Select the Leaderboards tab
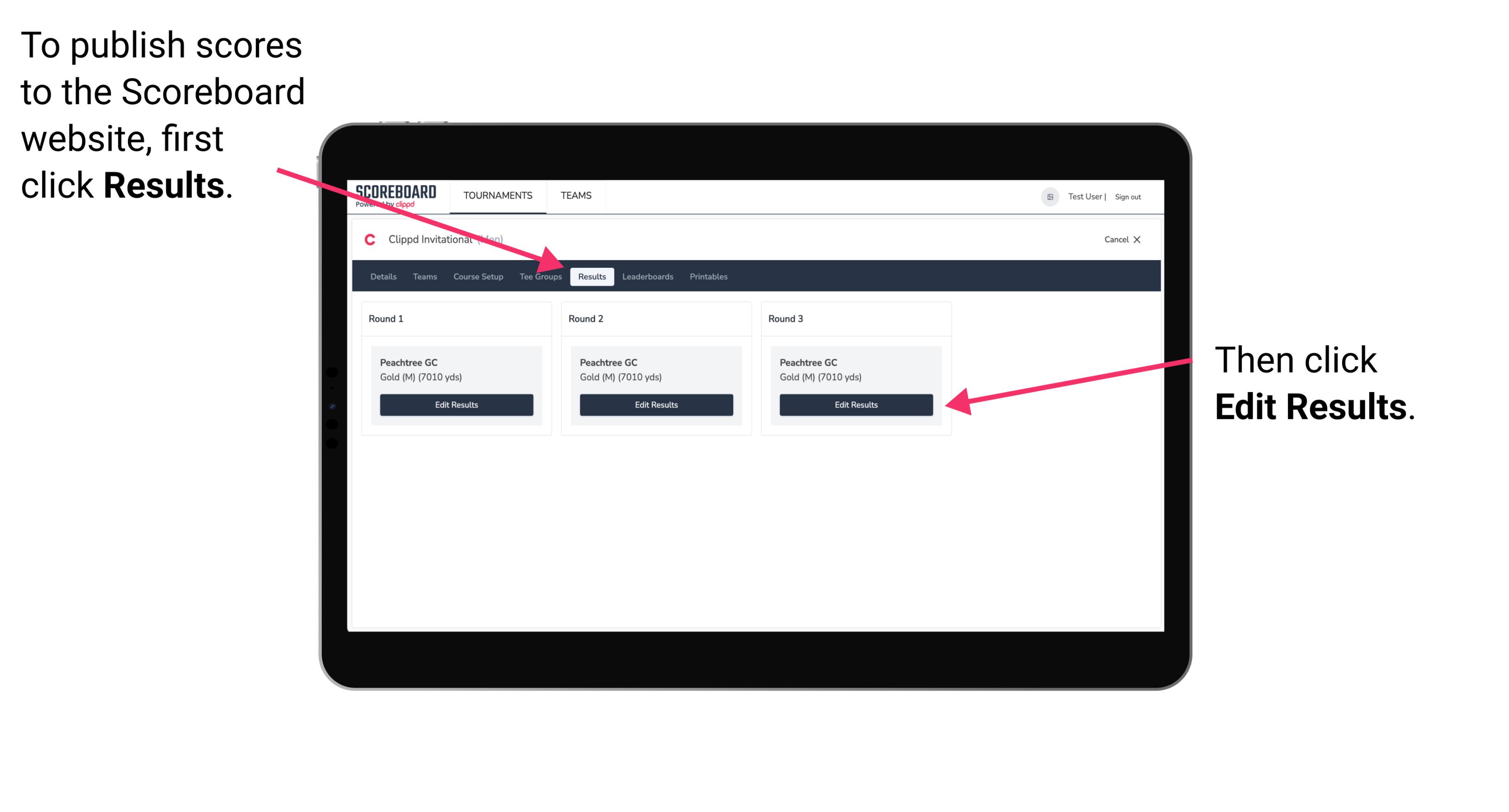The width and height of the screenshot is (1509, 812). click(648, 276)
